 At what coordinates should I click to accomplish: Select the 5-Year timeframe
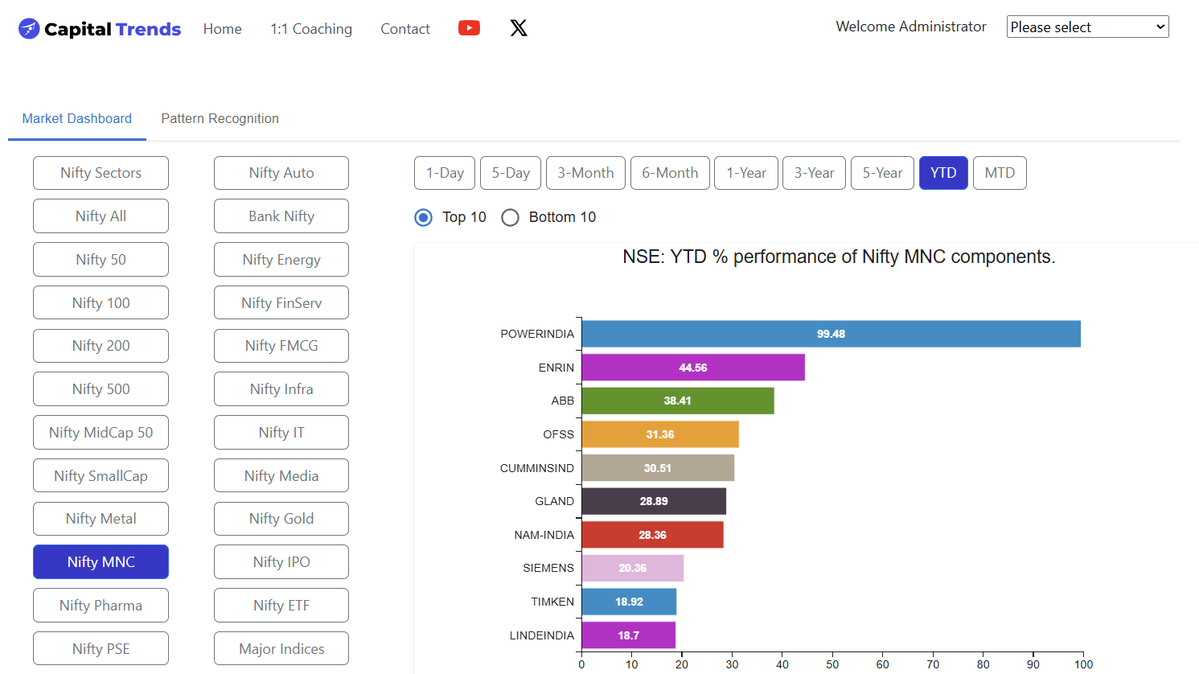click(882, 173)
